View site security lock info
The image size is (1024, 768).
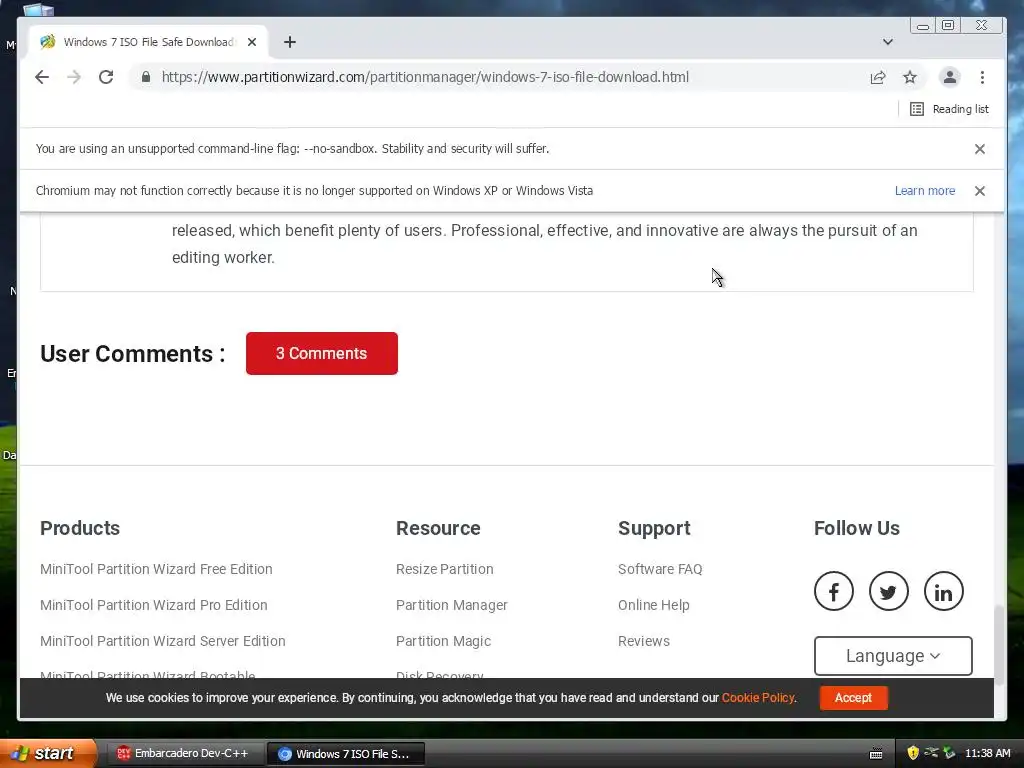[146, 77]
